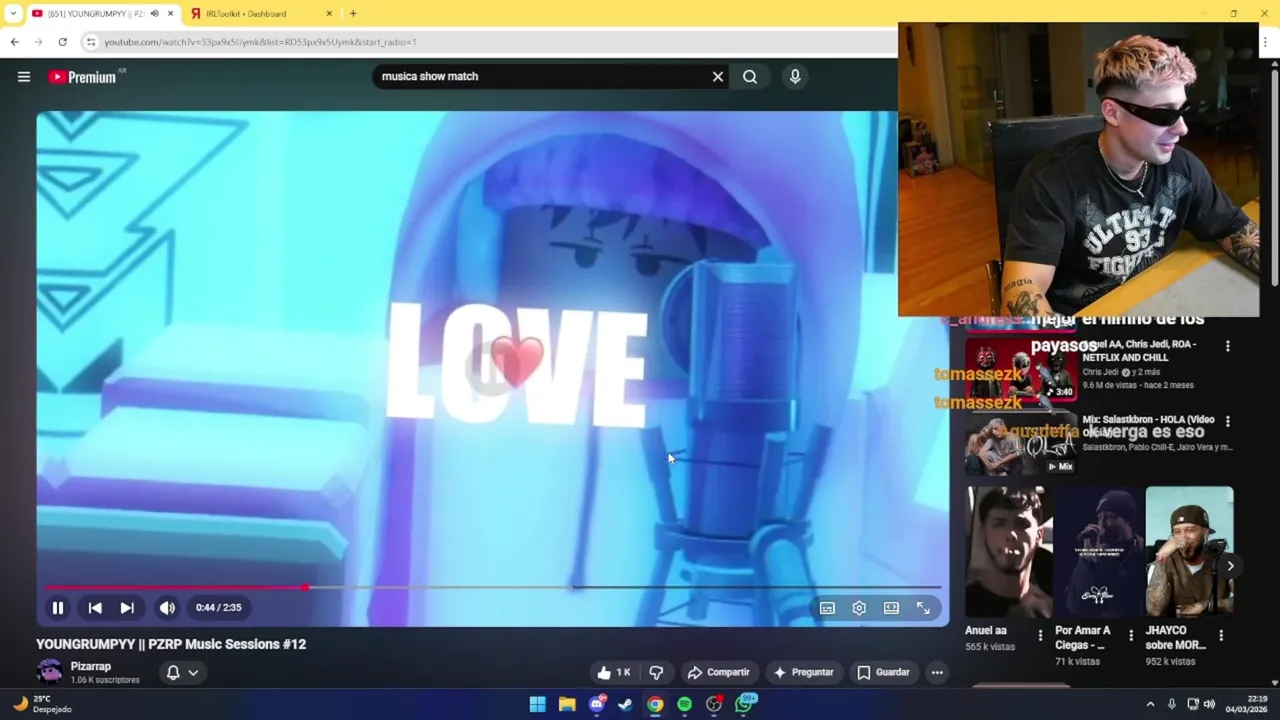1280x720 pixels.
Task: Start voice search with microphone
Action: pos(795,76)
